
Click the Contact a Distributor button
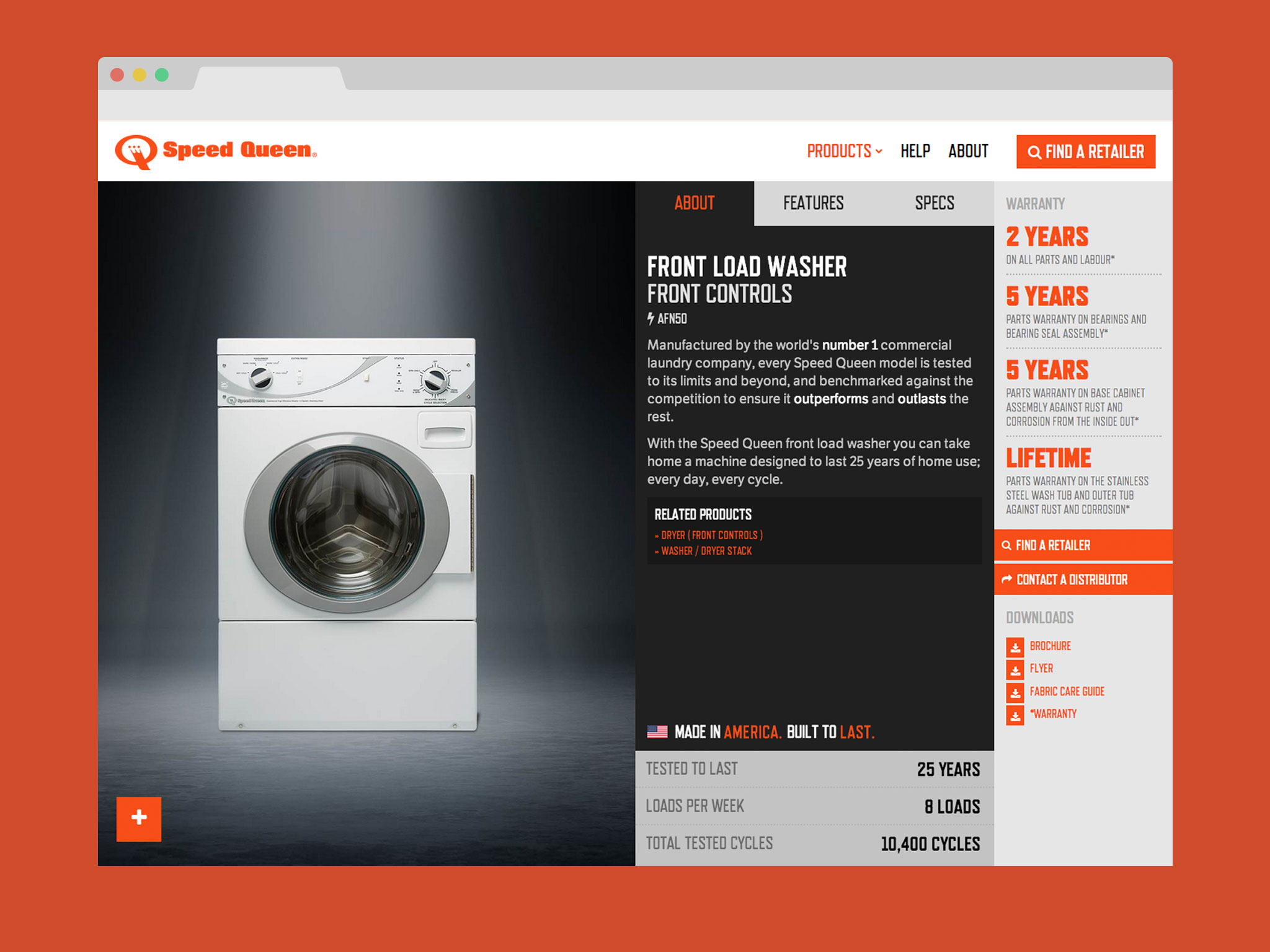pos(1081,580)
